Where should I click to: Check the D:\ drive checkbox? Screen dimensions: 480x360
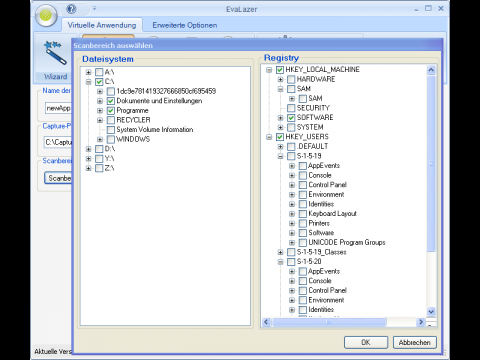(x=99, y=149)
